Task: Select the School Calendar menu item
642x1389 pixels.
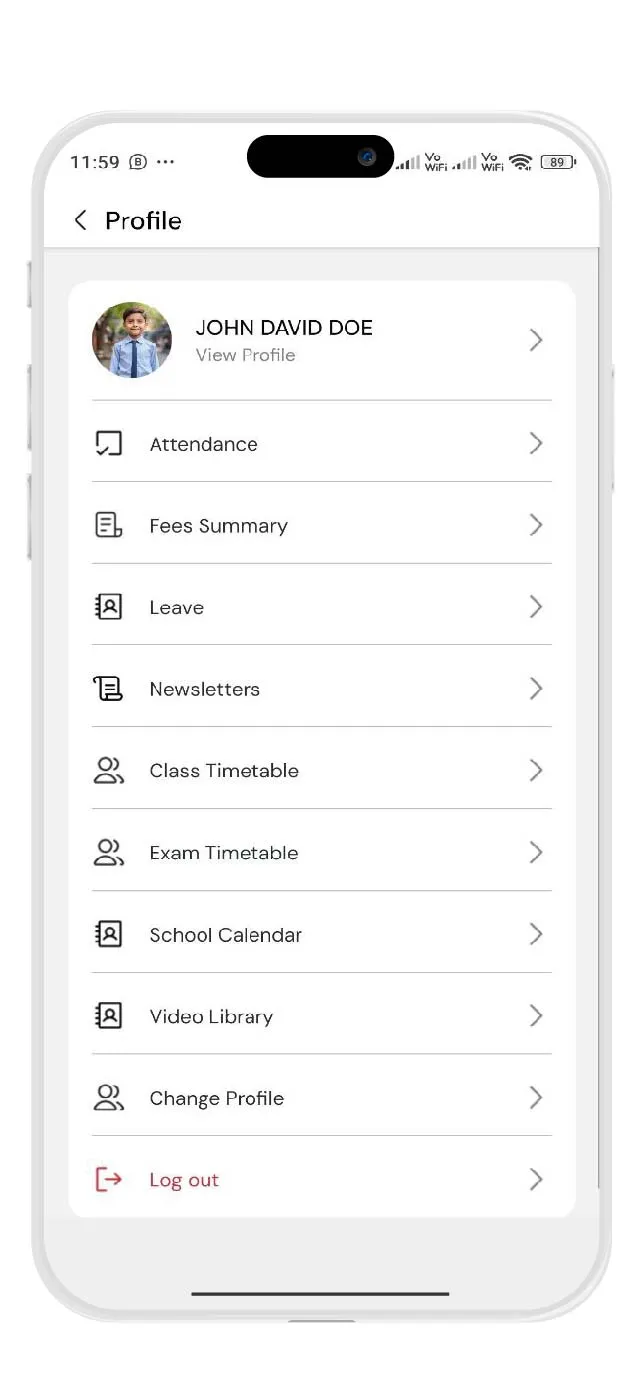Action: (x=225, y=935)
